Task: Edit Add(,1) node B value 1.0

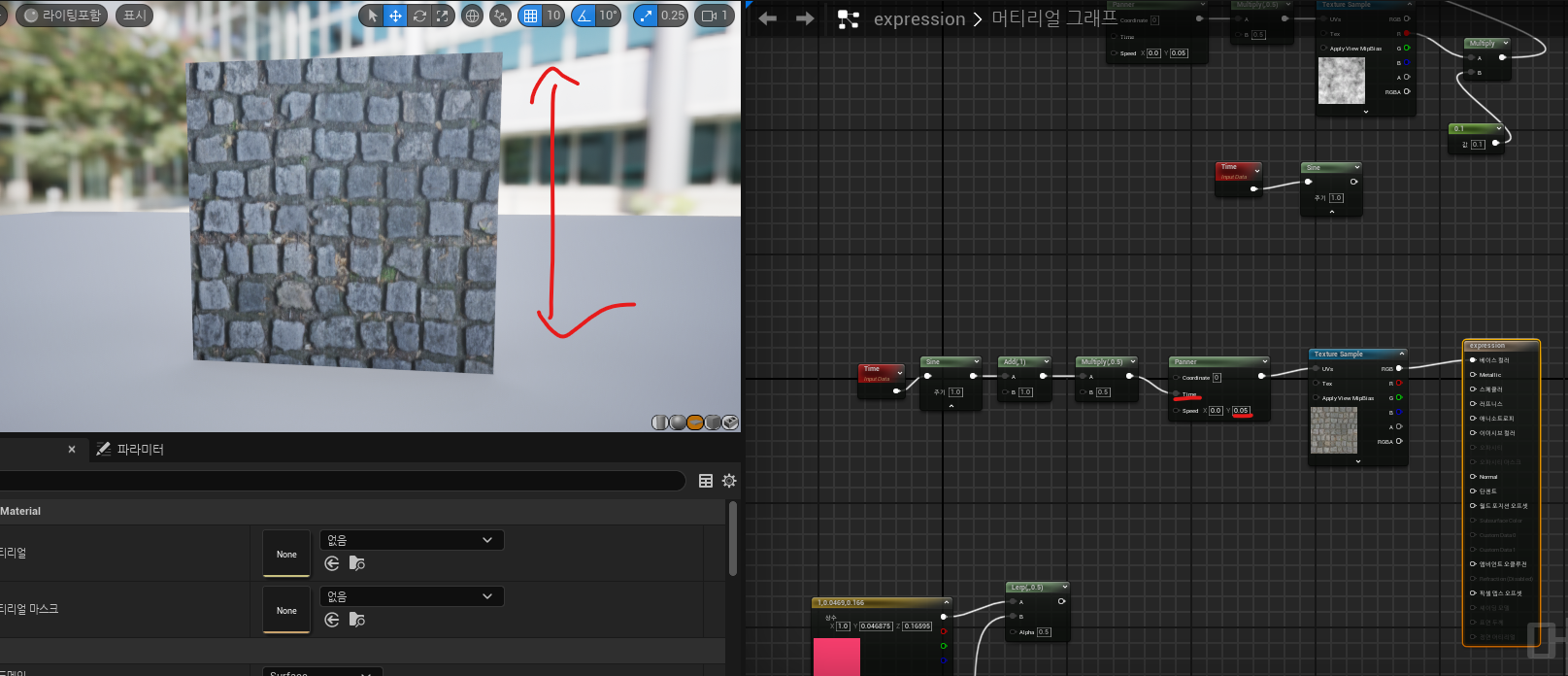Action: [1025, 392]
